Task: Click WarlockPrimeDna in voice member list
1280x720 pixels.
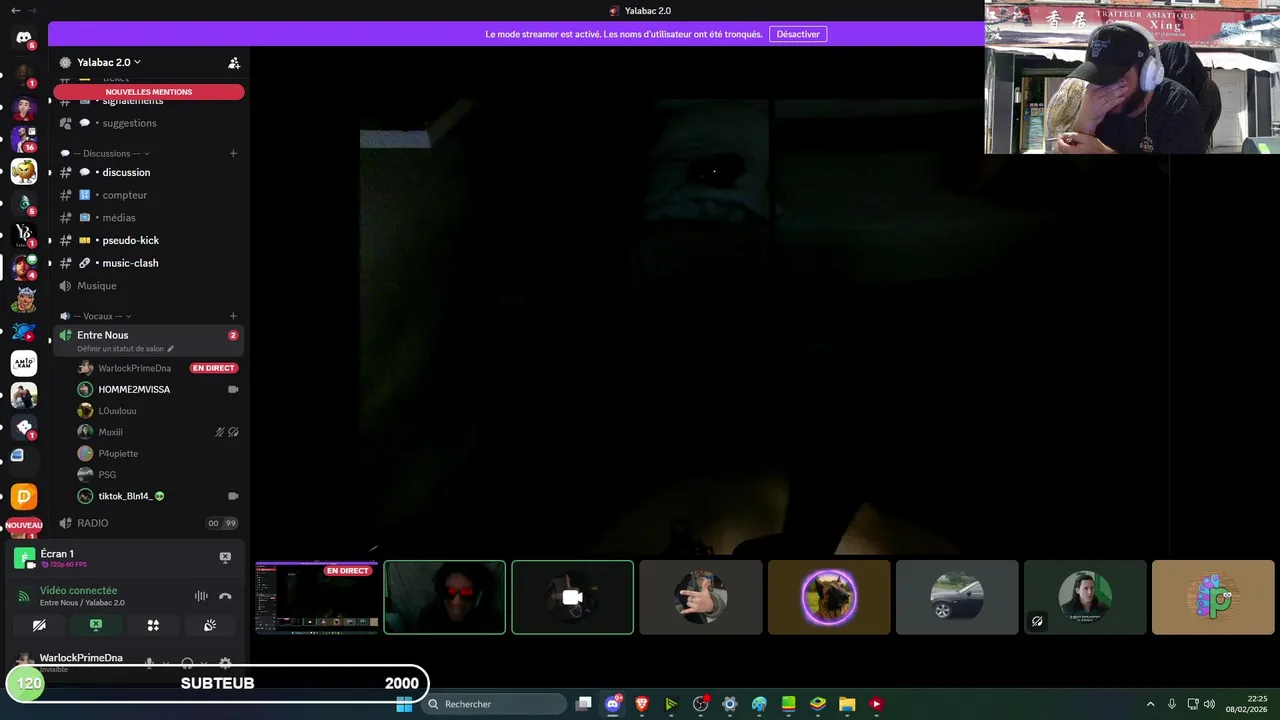Action: tap(134, 368)
